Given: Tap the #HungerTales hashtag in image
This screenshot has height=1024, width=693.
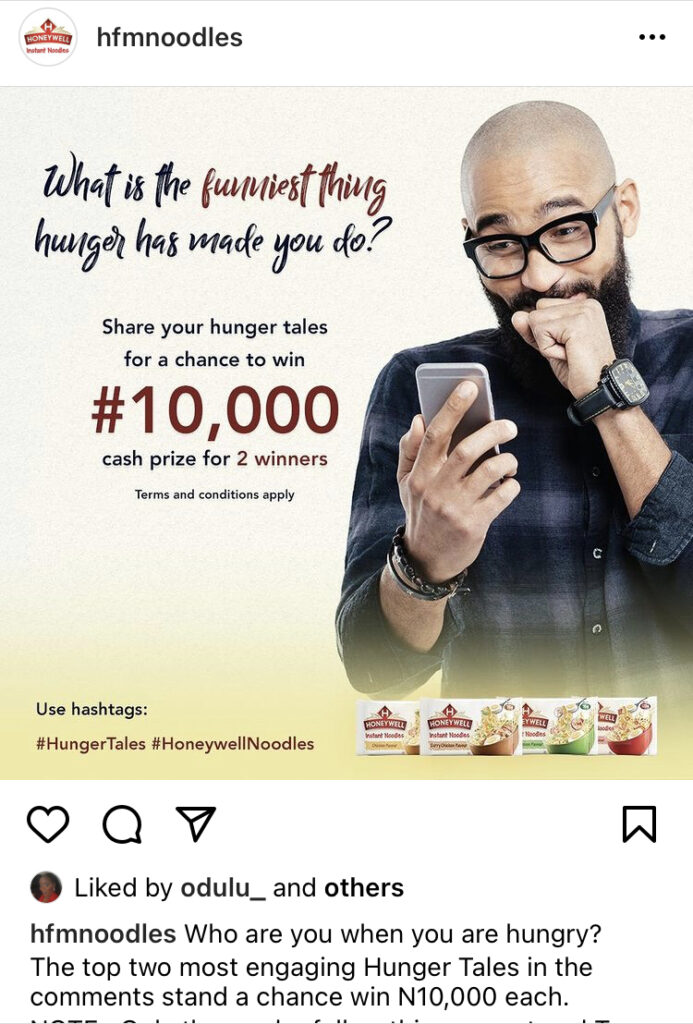Looking at the screenshot, I should pos(91,744).
